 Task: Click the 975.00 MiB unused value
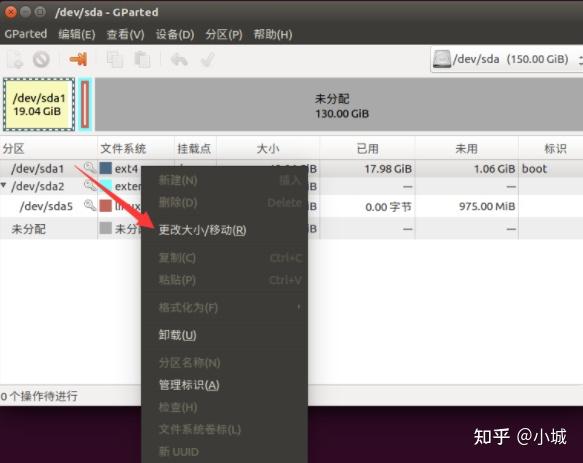coord(487,206)
